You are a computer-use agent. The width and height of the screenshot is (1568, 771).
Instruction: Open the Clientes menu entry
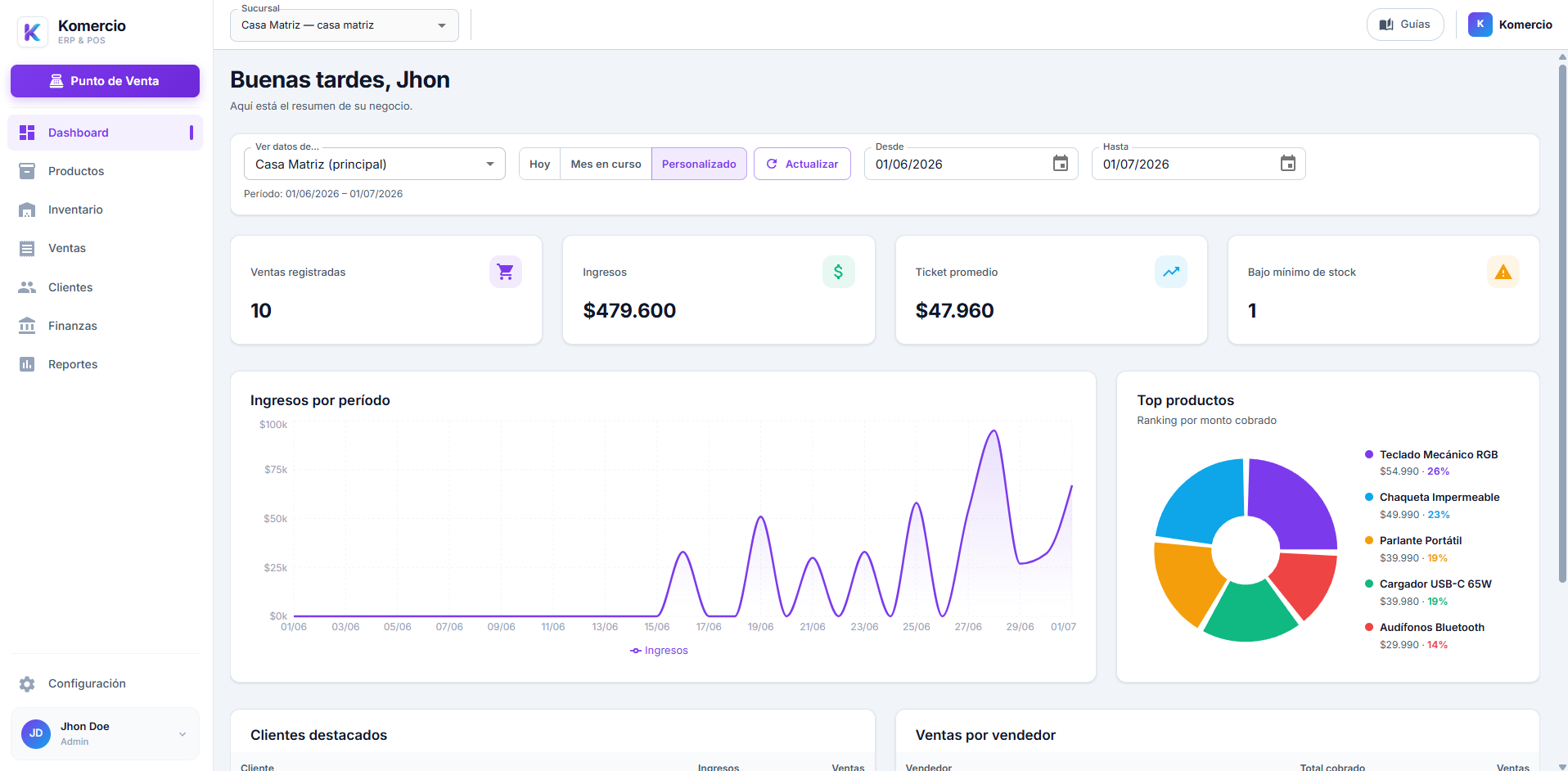point(105,287)
